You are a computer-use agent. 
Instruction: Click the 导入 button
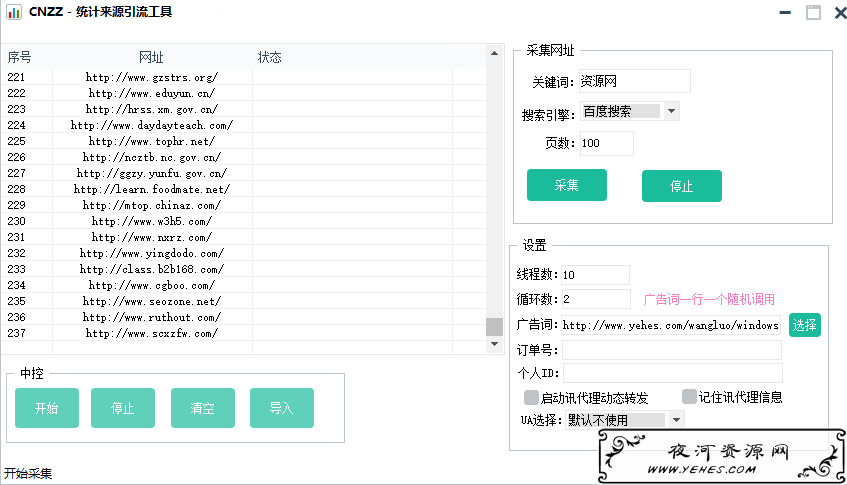(281, 408)
